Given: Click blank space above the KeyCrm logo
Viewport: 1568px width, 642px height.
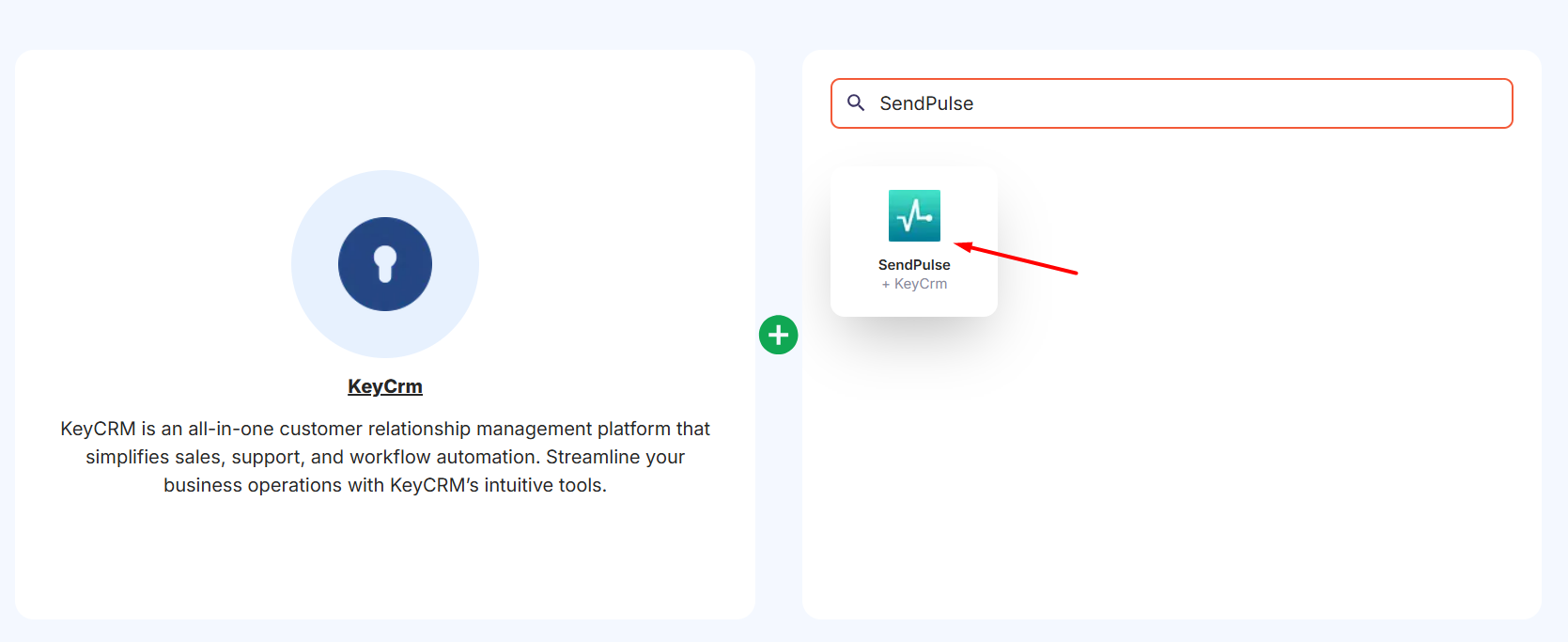Looking at the screenshot, I should click(x=385, y=108).
